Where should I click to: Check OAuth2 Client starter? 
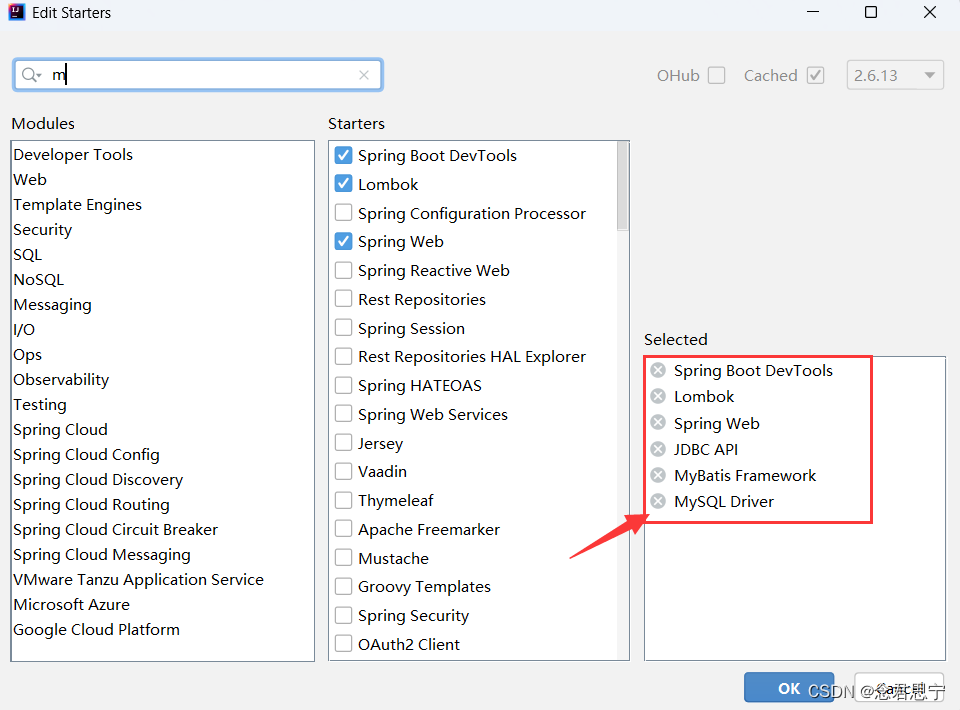pyautogui.click(x=343, y=644)
